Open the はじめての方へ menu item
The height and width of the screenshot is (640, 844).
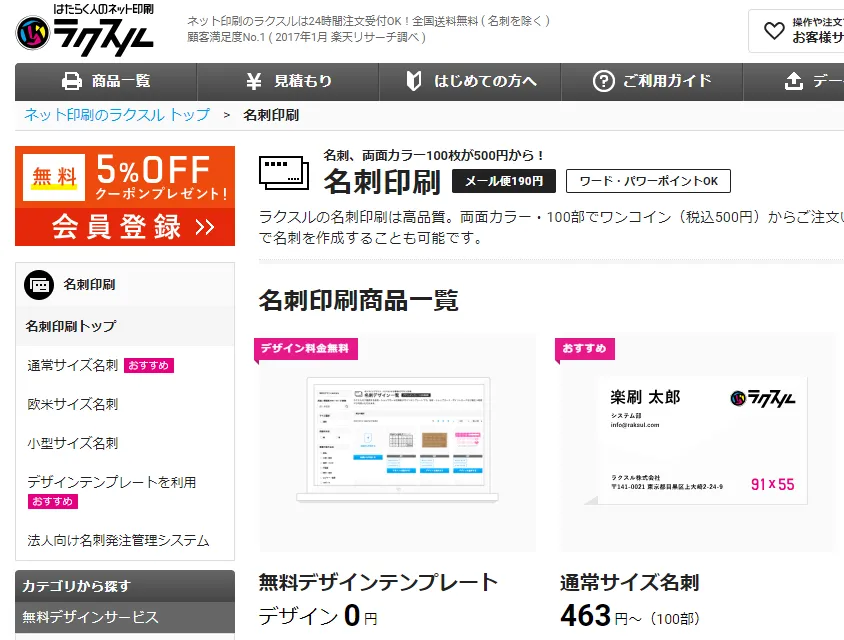point(470,81)
